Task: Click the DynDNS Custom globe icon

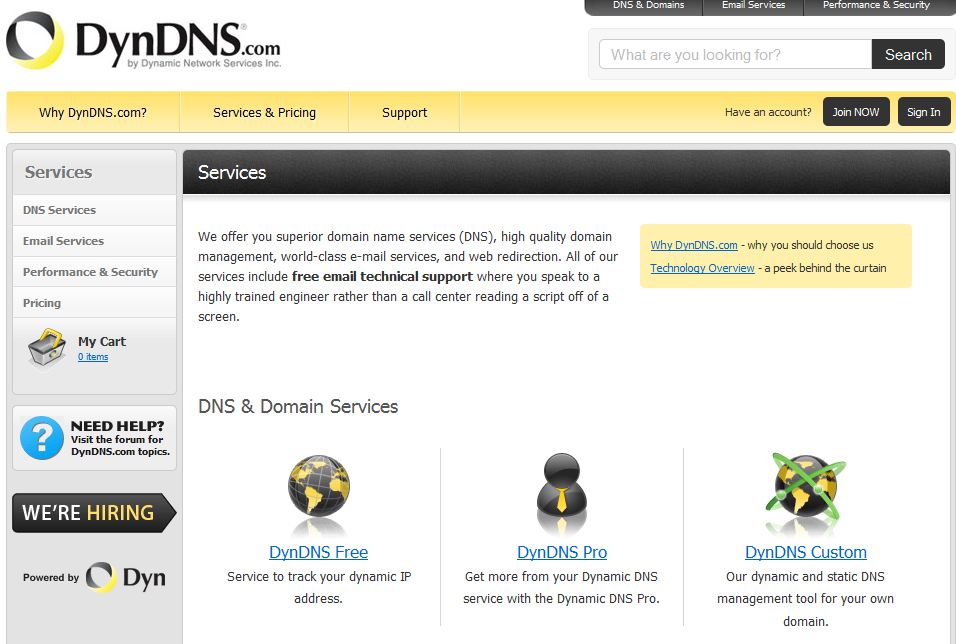Action: coord(805,487)
